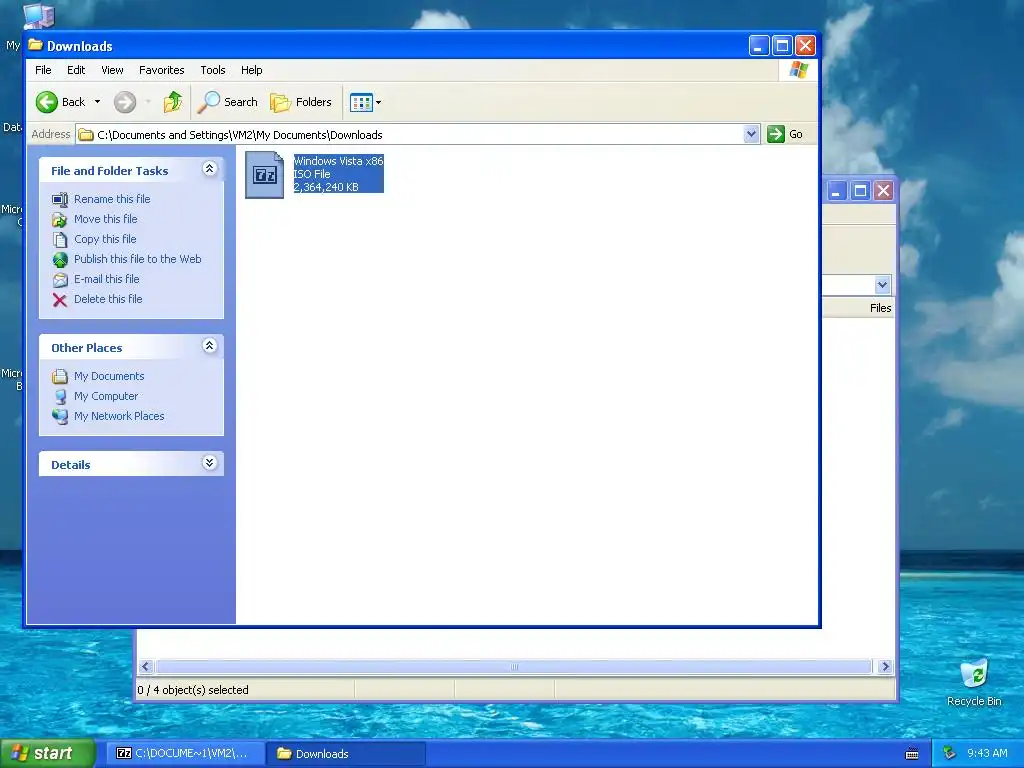Go up one folder level icon
Image resolution: width=1024 pixels, height=768 pixels.
point(172,102)
